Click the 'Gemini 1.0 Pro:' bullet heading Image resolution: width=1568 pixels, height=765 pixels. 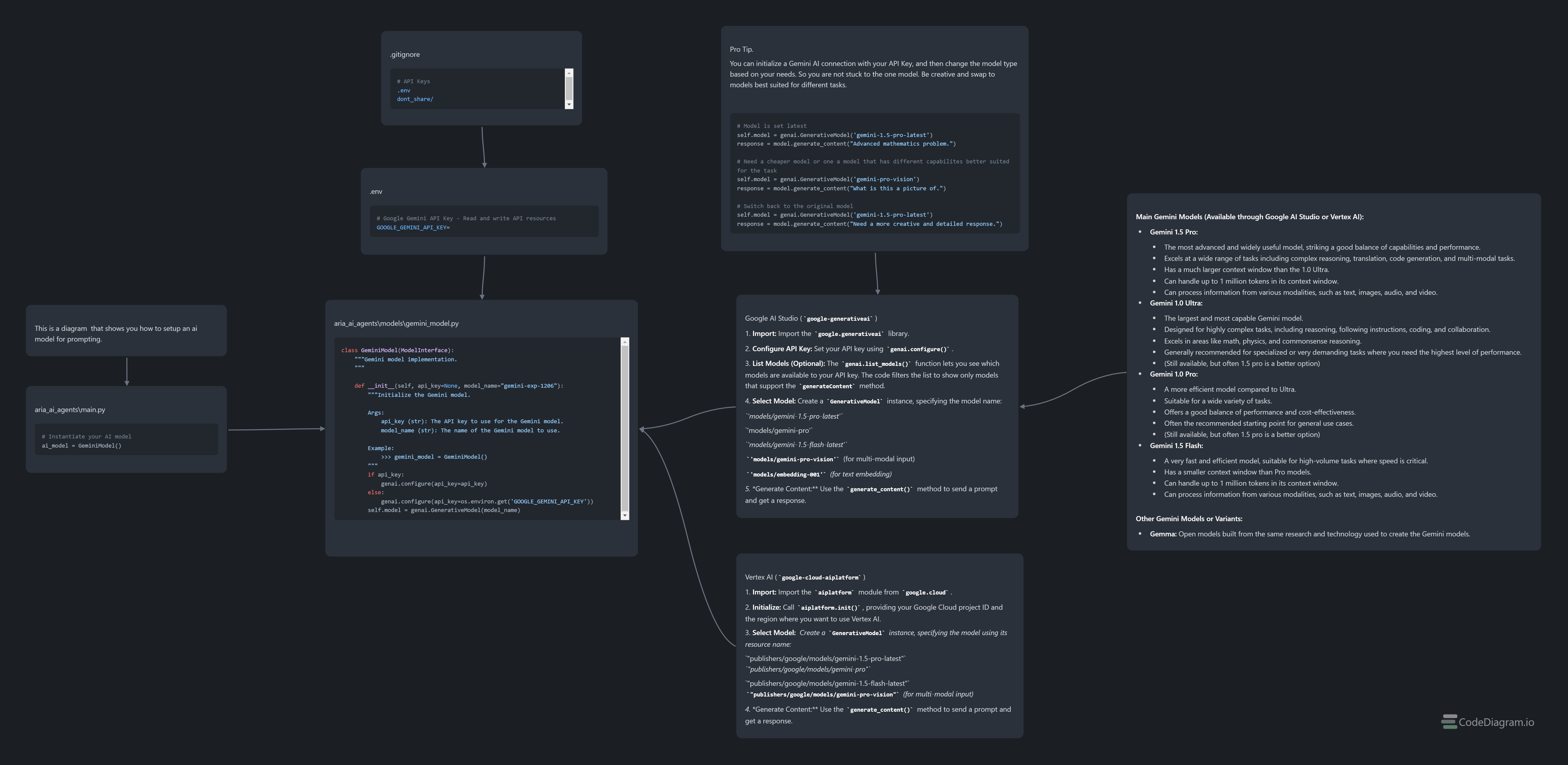point(1174,374)
